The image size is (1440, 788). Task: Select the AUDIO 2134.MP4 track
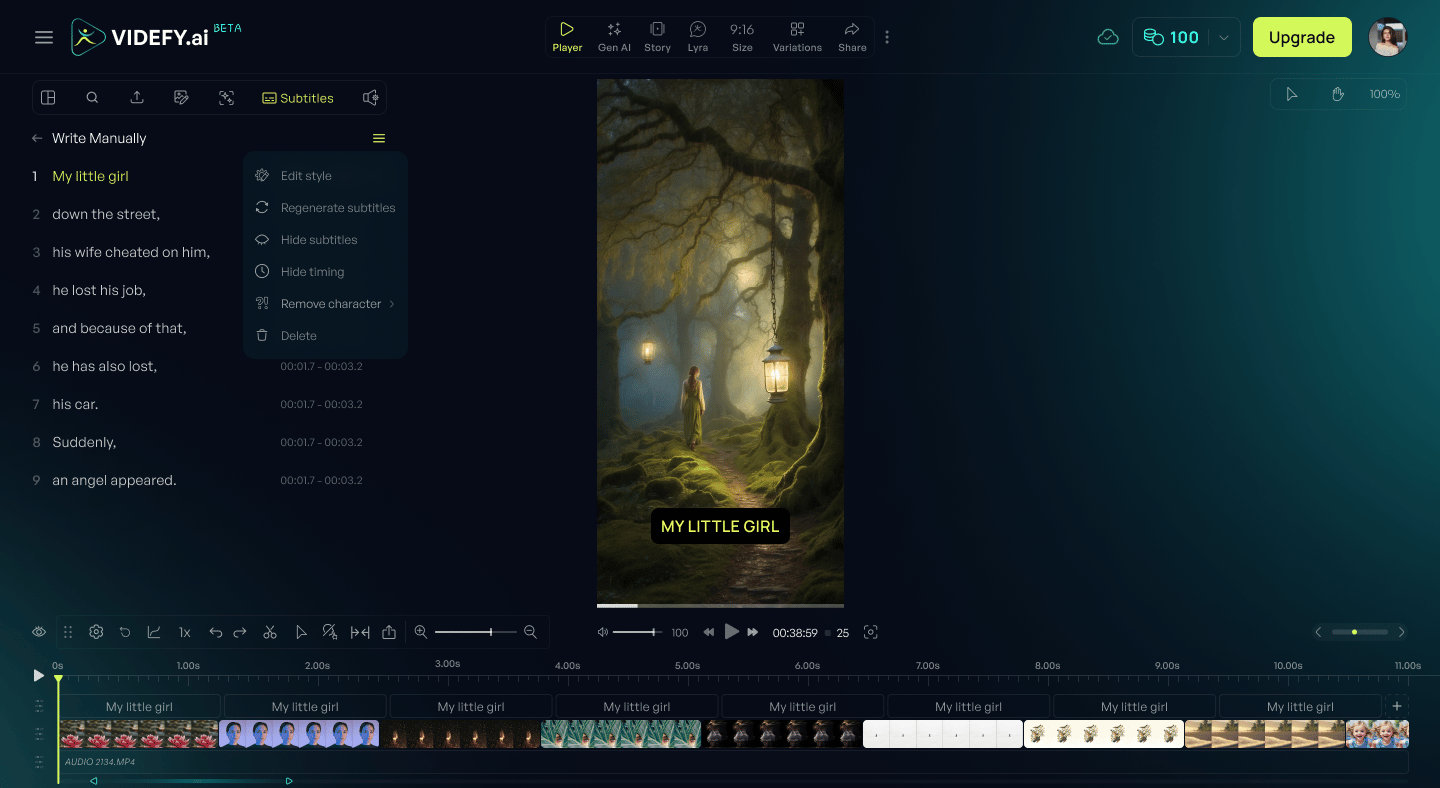(x=733, y=762)
